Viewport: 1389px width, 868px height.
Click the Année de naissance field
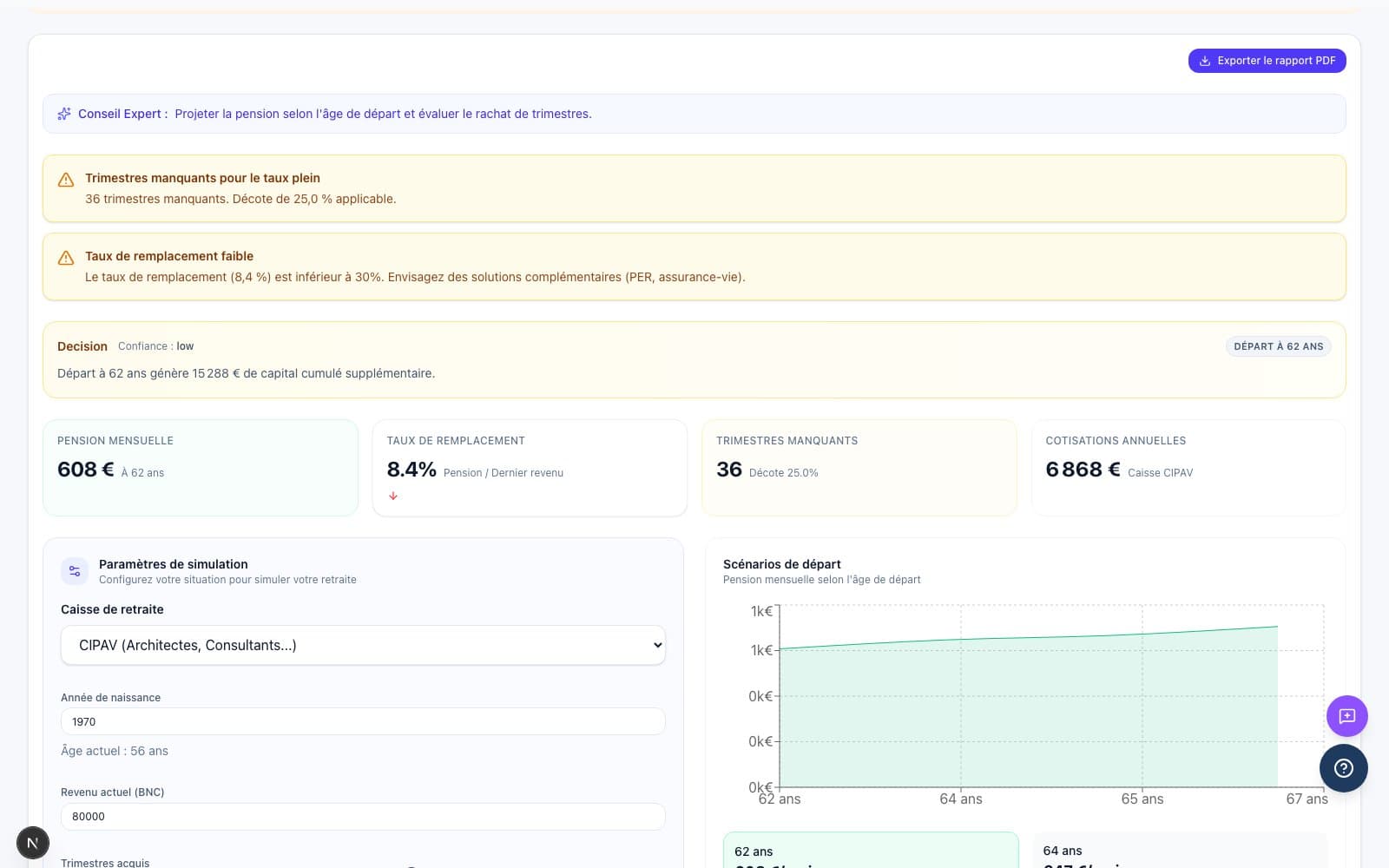coord(363,721)
